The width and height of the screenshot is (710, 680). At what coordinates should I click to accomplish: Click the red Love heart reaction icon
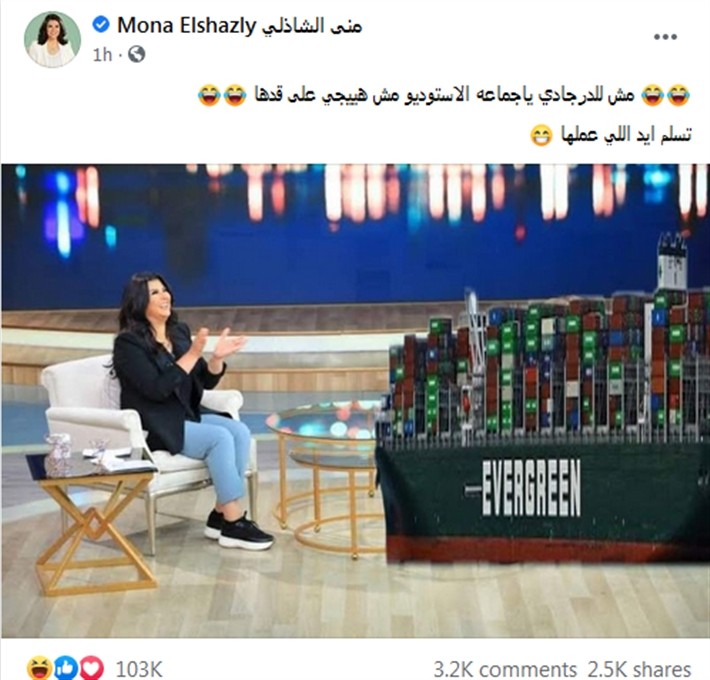tap(92, 668)
